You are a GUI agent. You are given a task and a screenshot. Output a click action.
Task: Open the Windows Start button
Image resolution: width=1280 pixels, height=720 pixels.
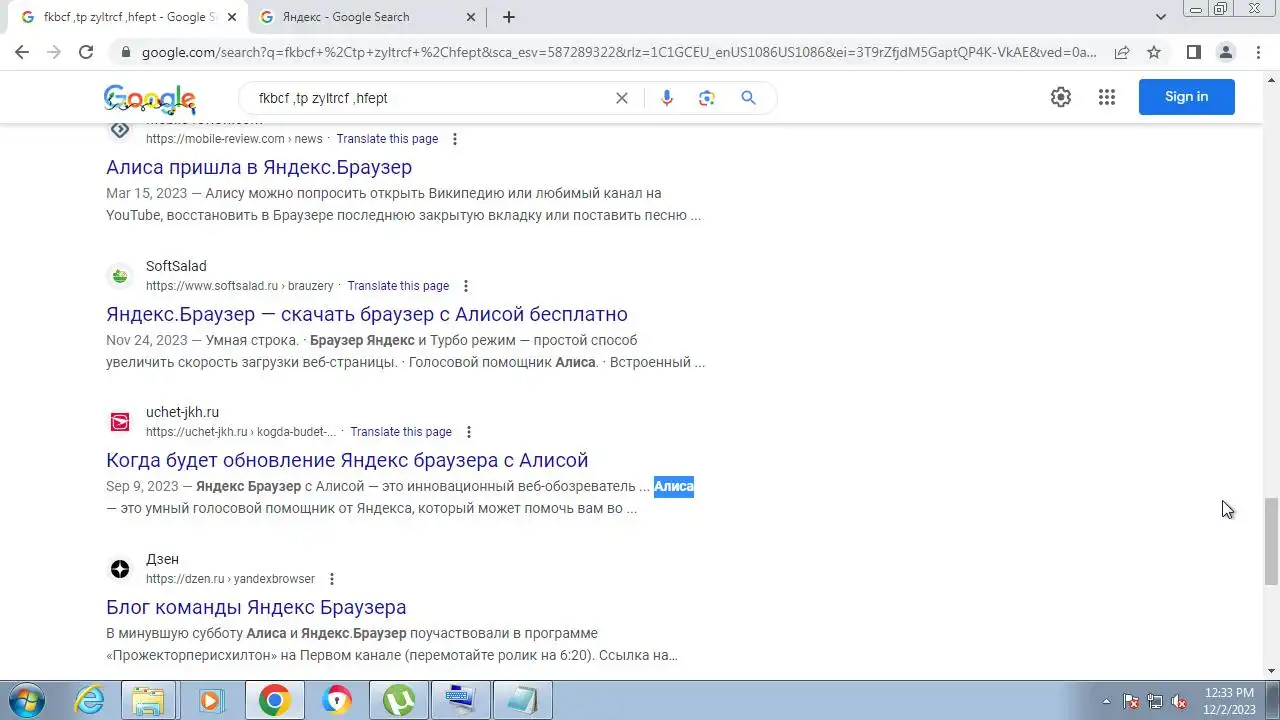pos(26,700)
